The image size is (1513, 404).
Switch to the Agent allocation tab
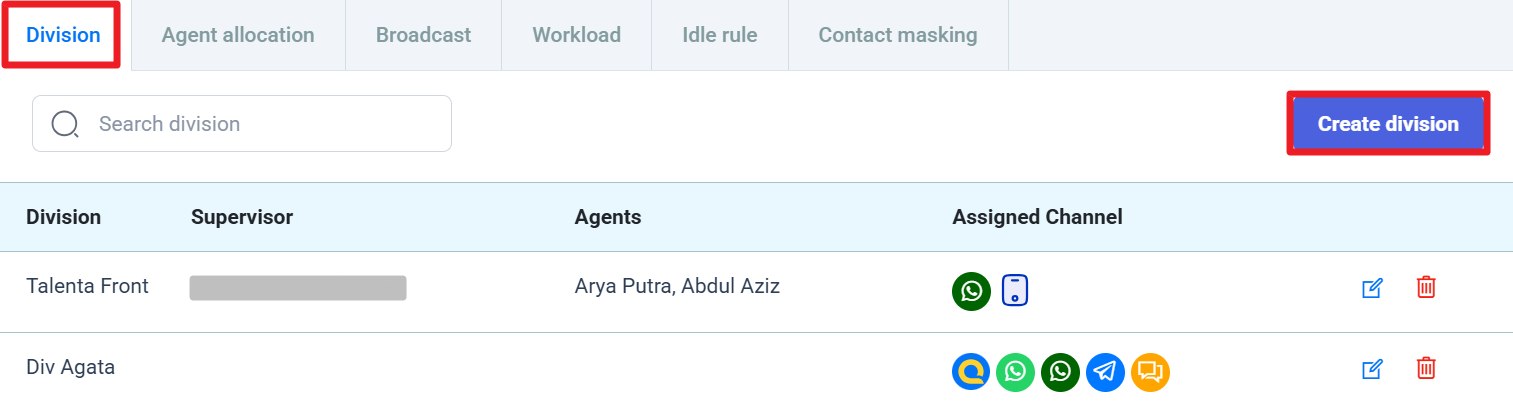click(238, 35)
